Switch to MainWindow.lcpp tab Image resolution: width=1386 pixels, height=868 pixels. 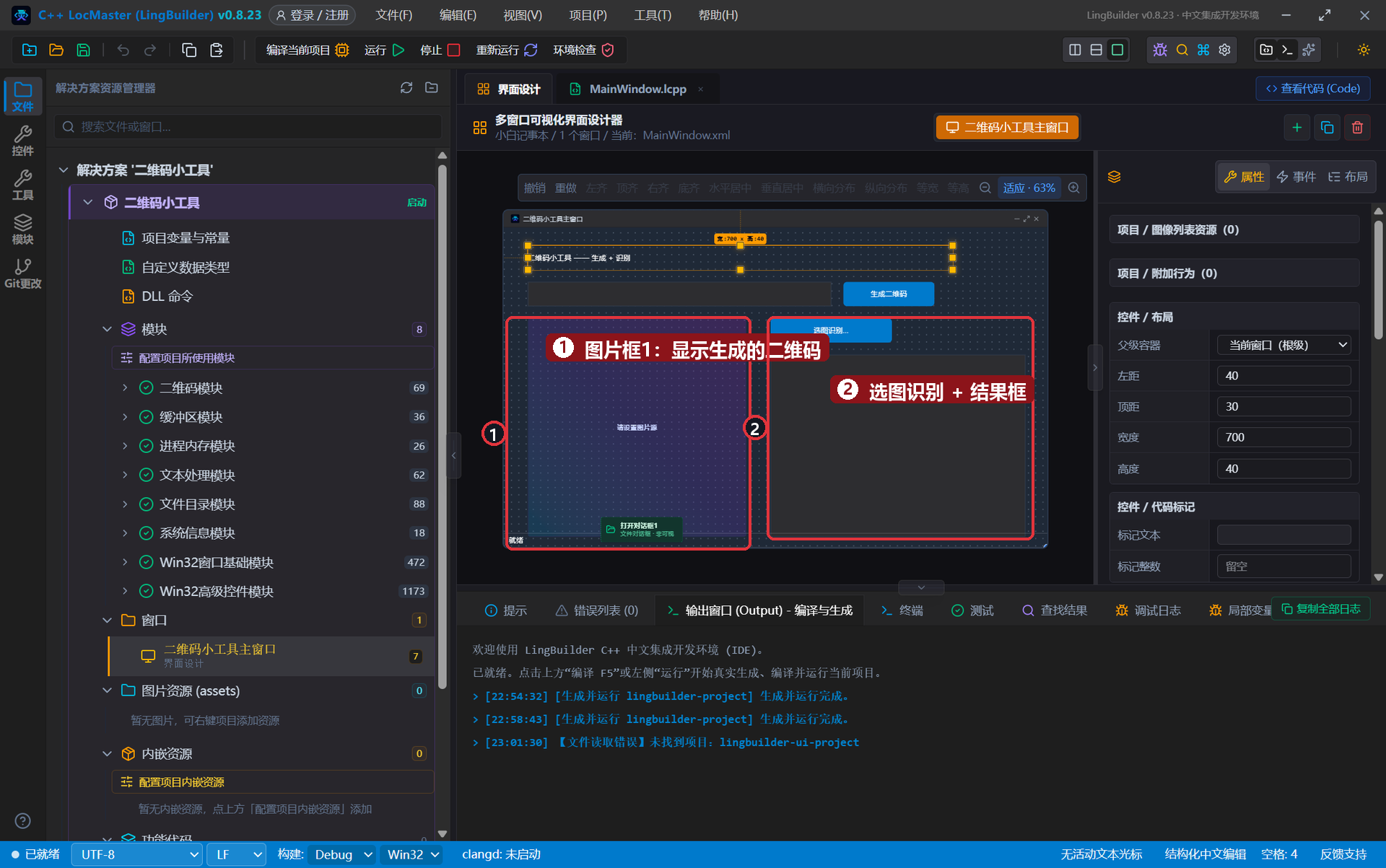click(x=638, y=89)
